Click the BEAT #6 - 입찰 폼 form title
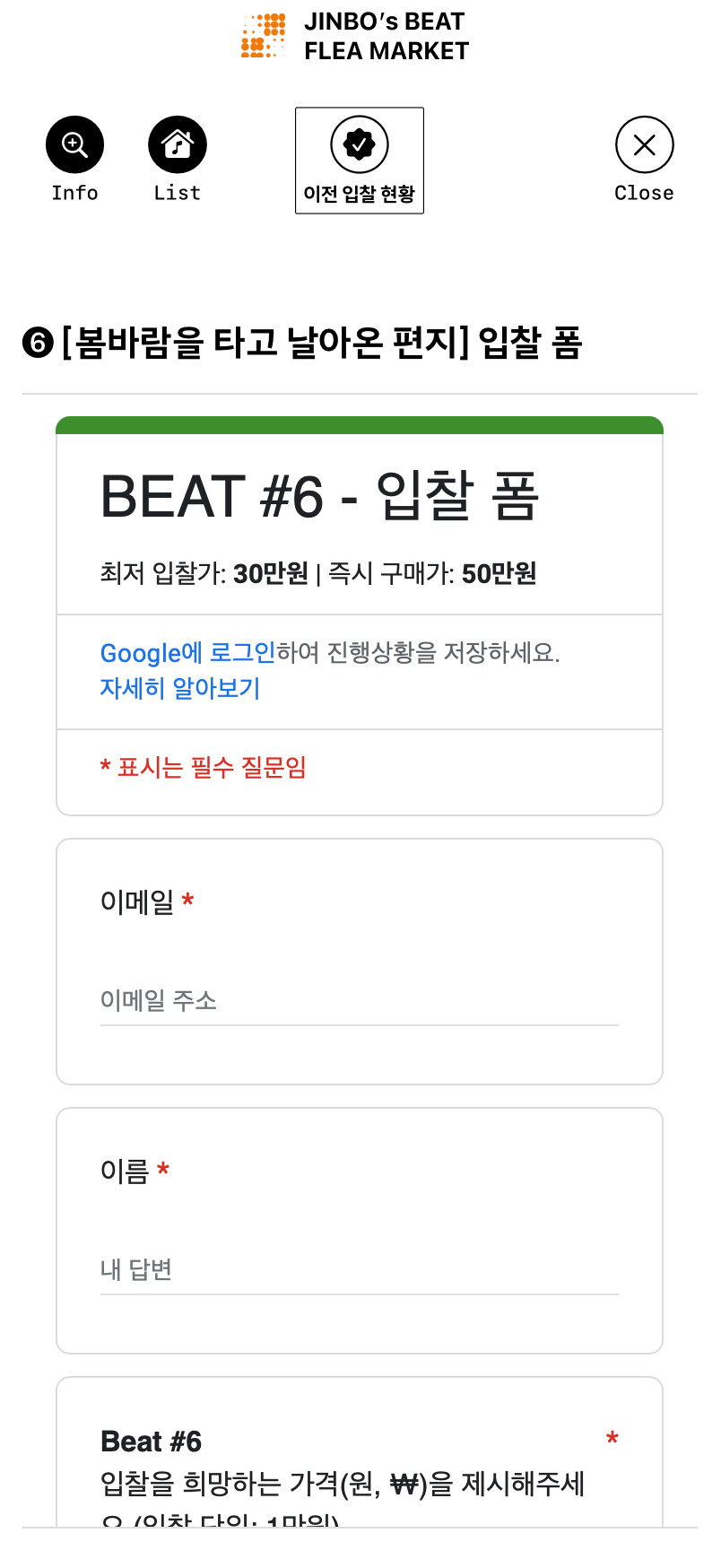The image size is (721, 1568). click(x=320, y=496)
